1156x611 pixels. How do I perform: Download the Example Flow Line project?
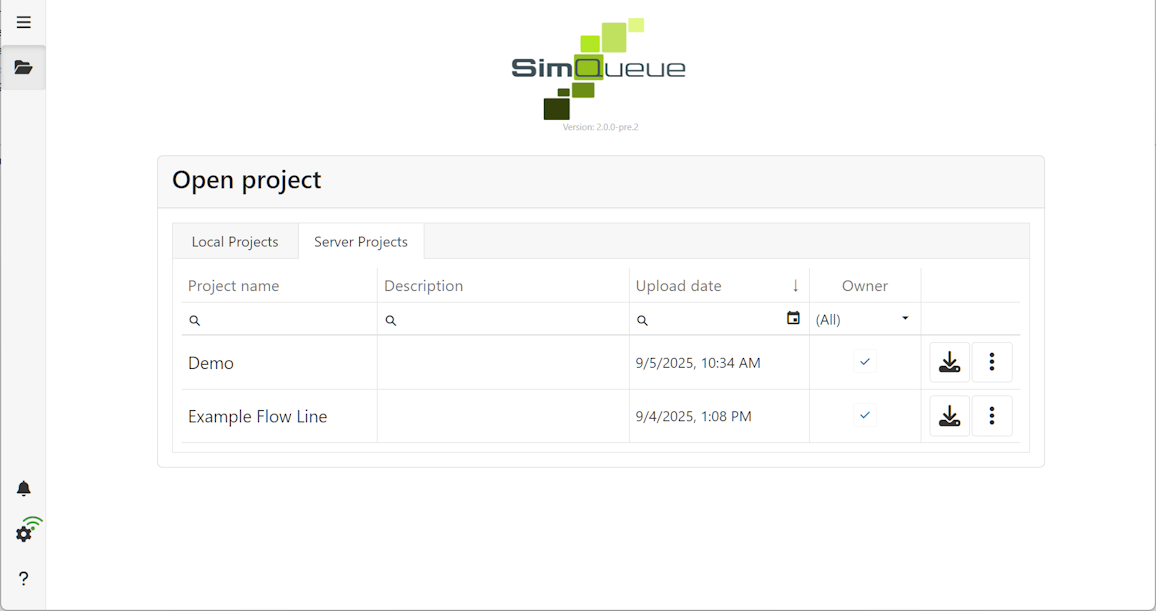point(949,415)
